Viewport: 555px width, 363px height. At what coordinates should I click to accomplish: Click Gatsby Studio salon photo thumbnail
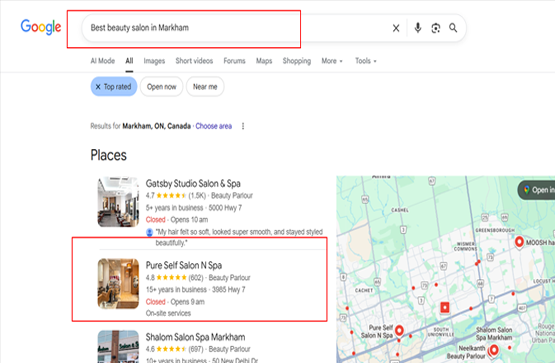pos(118,202)
